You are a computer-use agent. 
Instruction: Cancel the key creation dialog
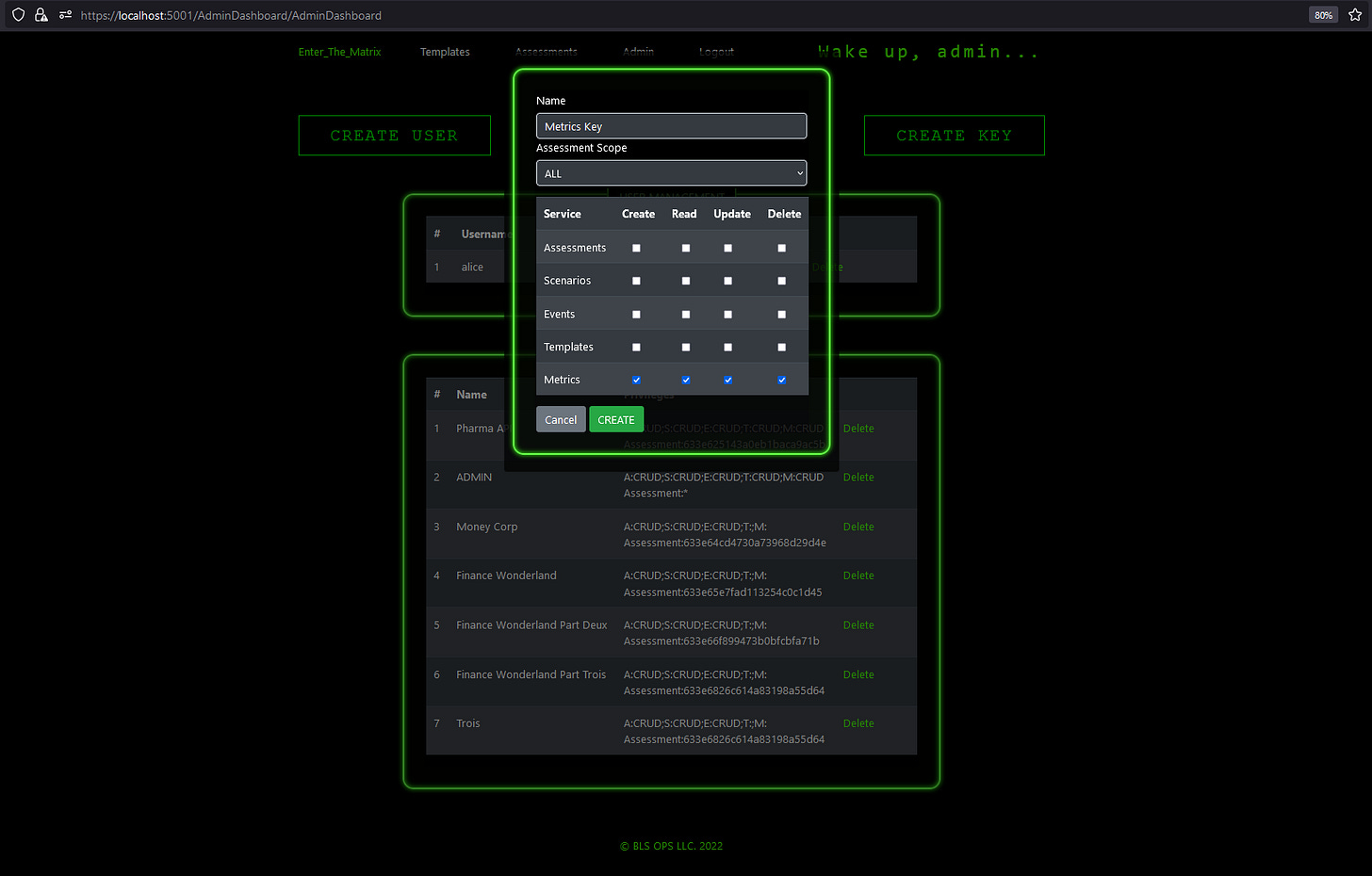(561, 419)
